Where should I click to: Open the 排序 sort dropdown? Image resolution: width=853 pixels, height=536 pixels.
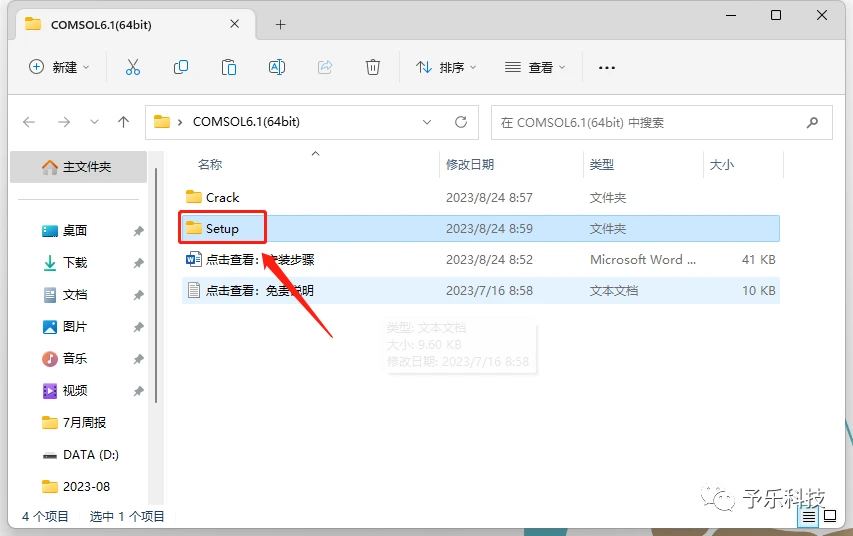[446, 67]
